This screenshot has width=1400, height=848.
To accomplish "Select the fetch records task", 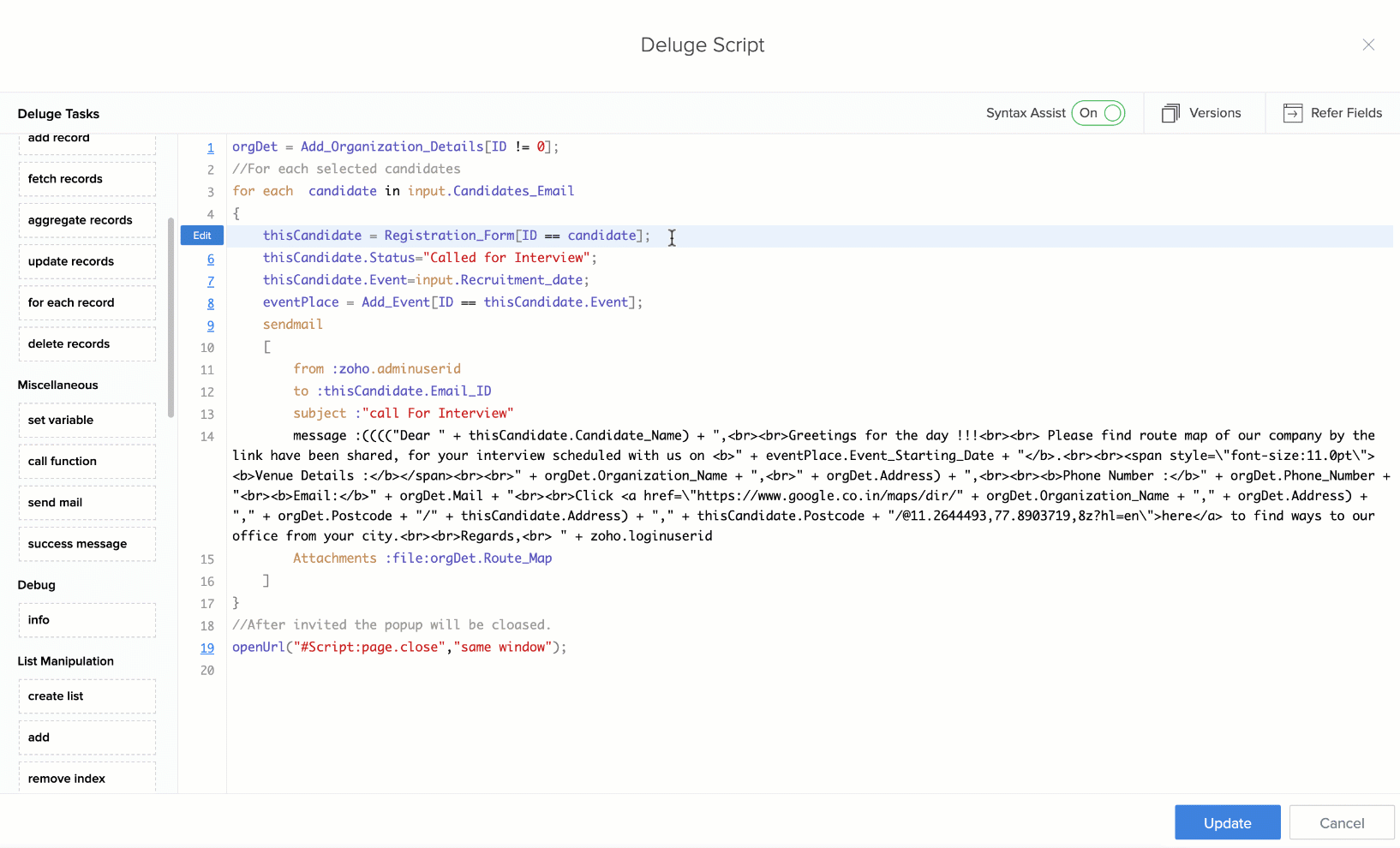I will point(87,179).
